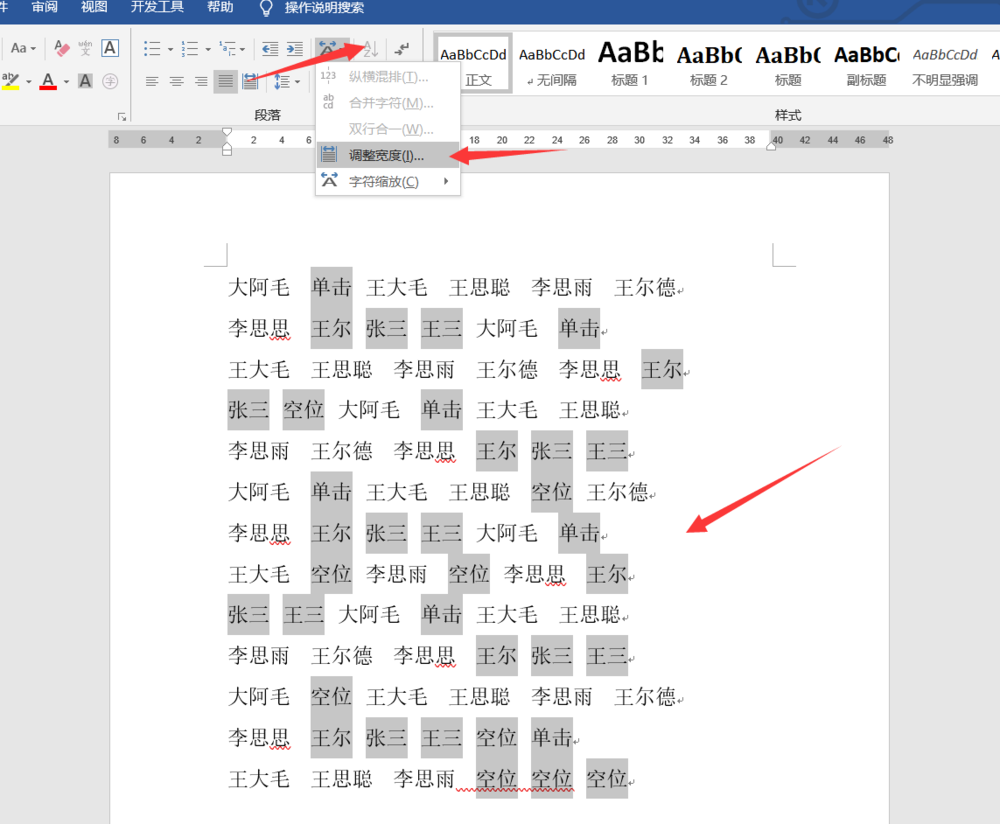Align paragraph text left
The height and width of the screenshot is (824, 1000).
[x=152, y=81]
